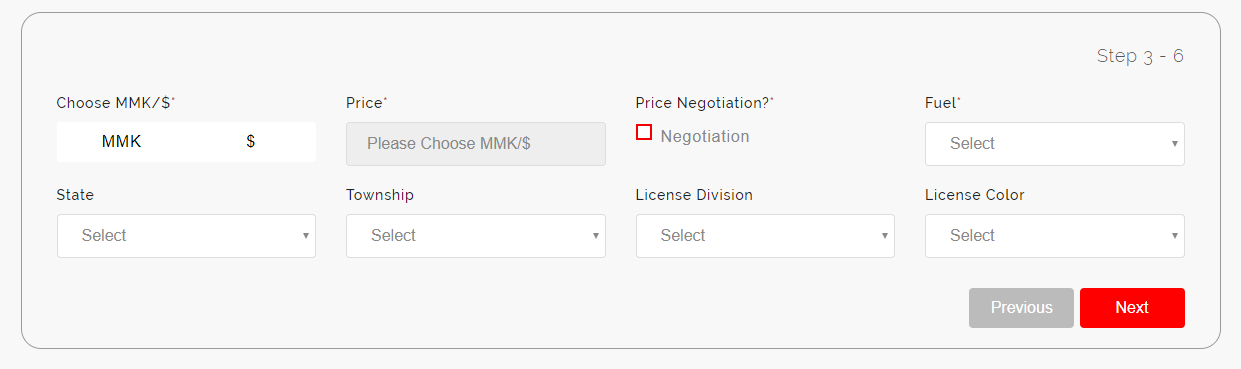Click the Step 3 - 6 indicator
The height and width of the screenshot is (369, 1241).
[1140, 56]
